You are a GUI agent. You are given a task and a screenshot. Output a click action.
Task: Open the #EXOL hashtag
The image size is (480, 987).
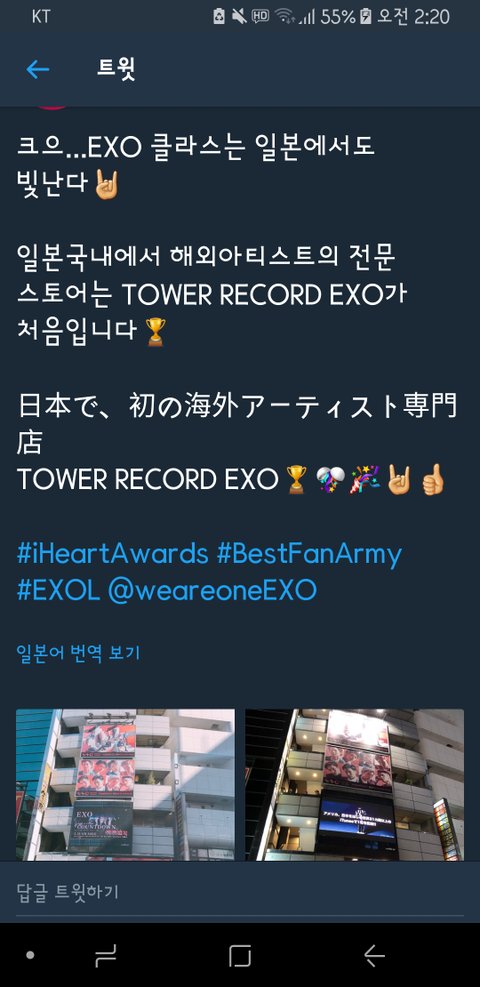tap(58, 590)
